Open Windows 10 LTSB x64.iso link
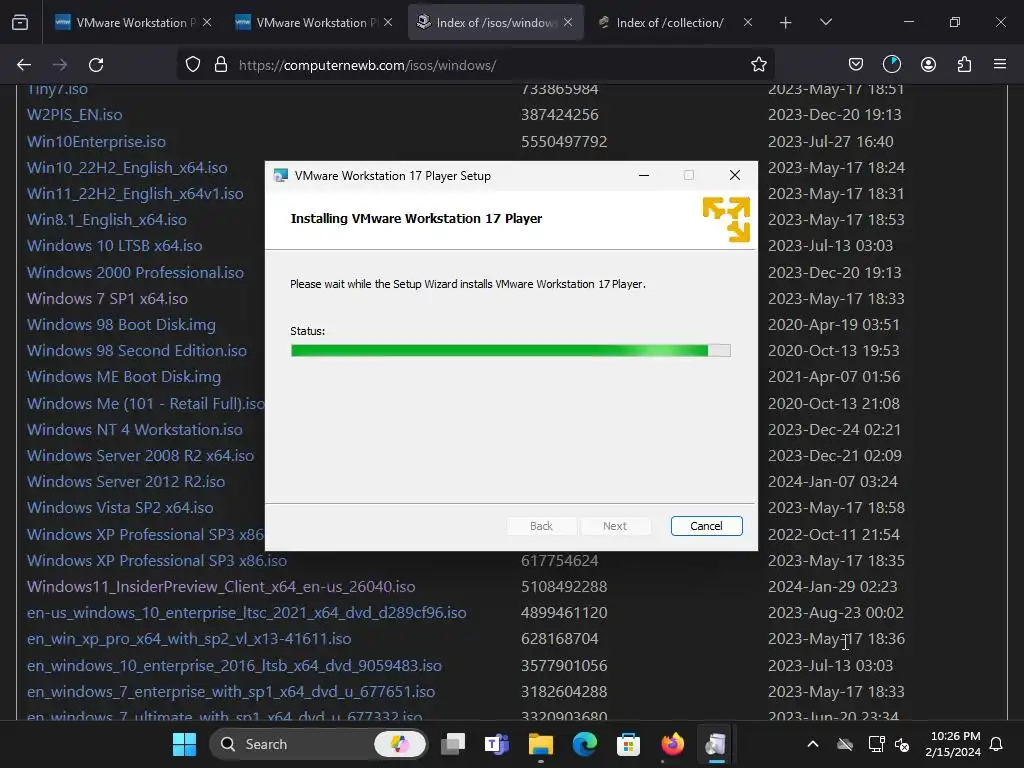Viewport: 1024px width, 768px height. [x=114, y=246]
